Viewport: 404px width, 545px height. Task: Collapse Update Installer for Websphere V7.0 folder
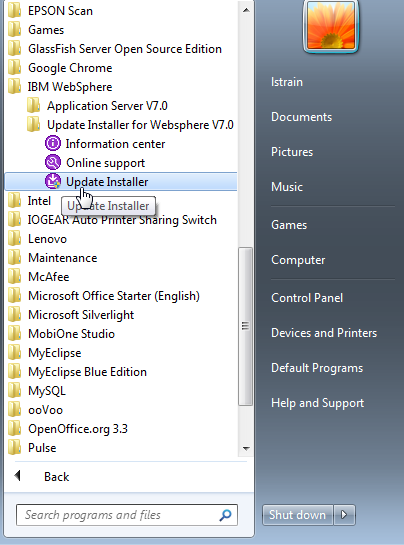(x=140, y=125)
